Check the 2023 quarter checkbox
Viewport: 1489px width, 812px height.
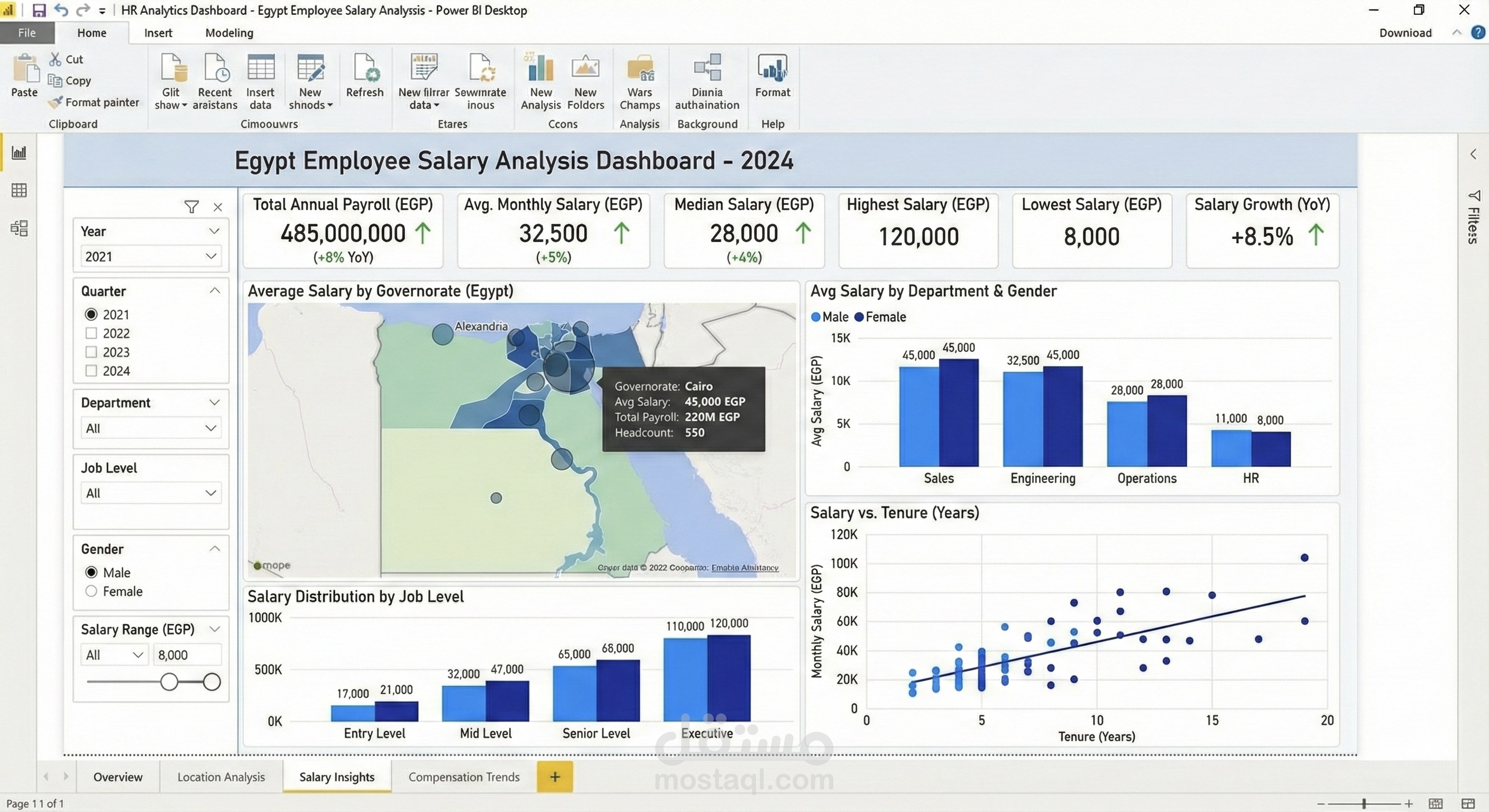(91, 352)
